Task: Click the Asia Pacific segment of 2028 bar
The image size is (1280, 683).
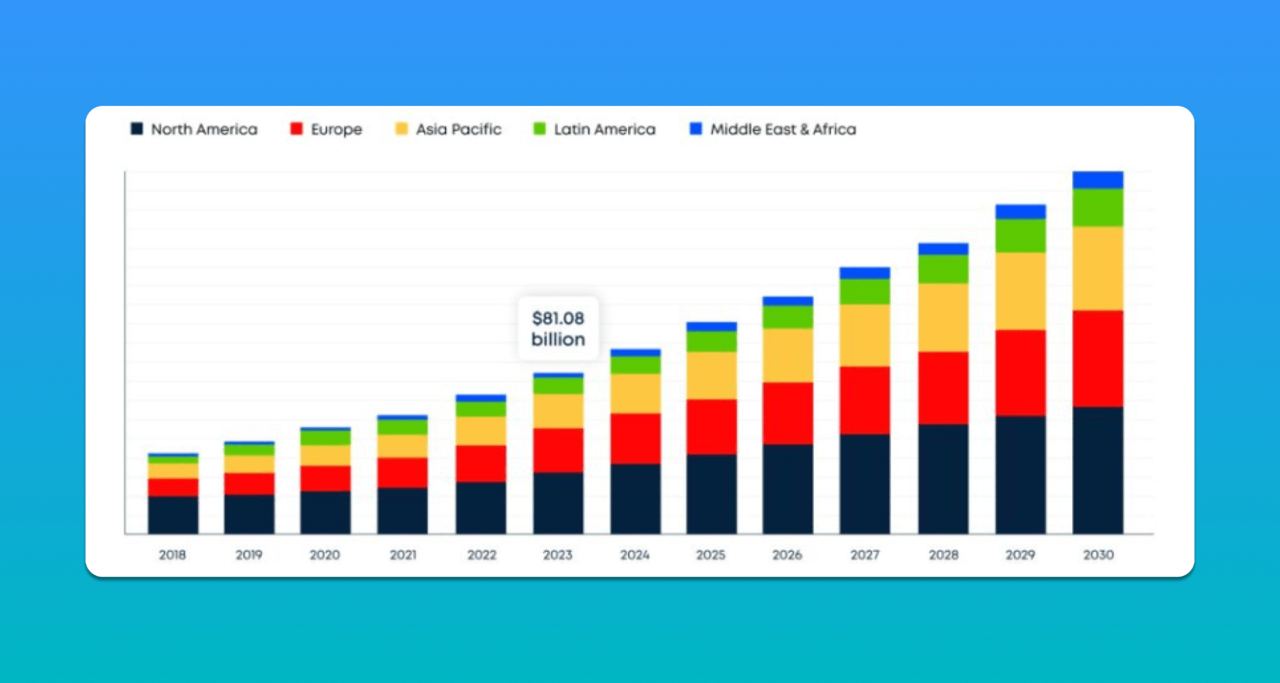Action: 943,318
